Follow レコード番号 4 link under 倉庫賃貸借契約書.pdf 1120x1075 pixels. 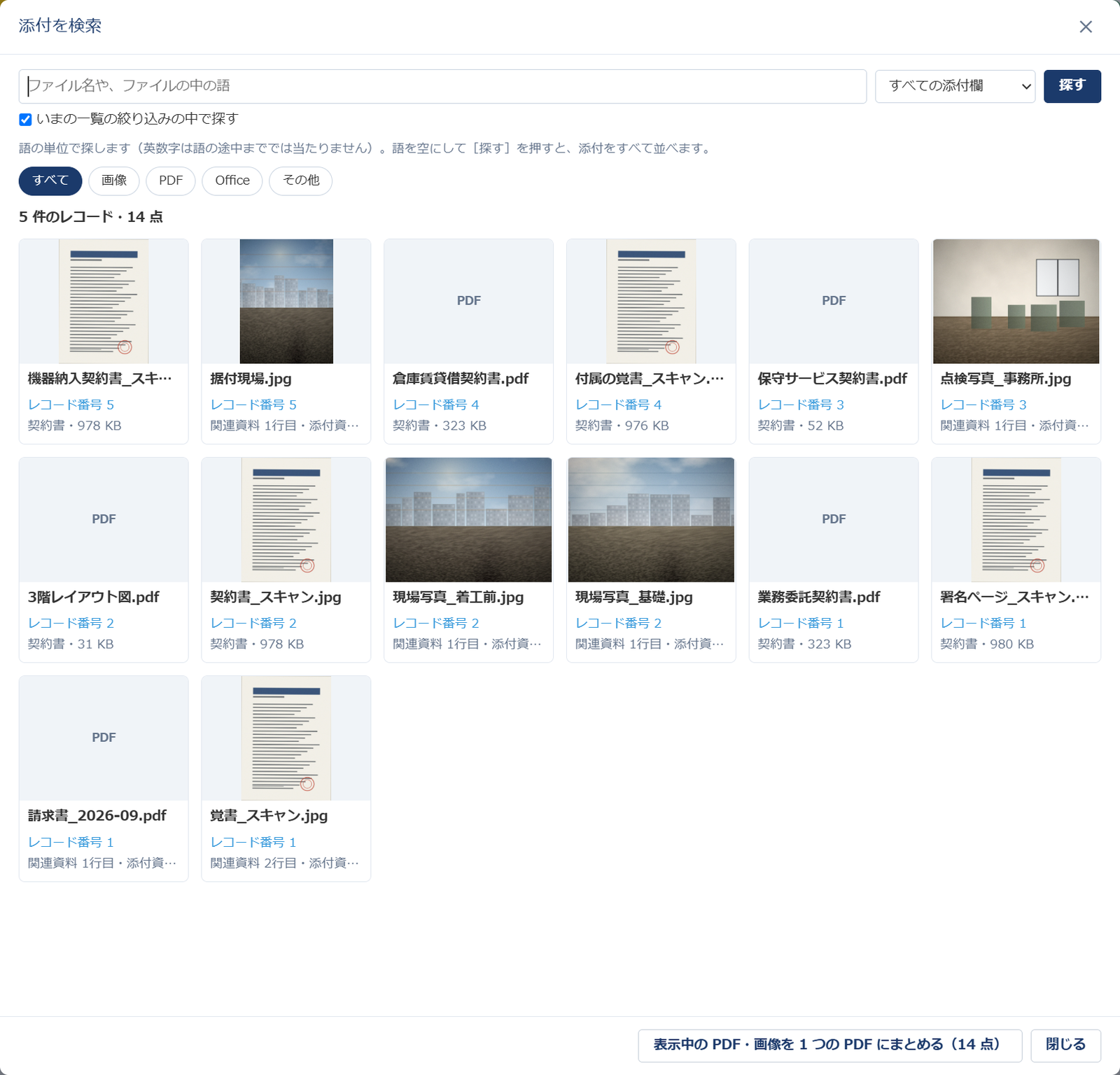[x=436, y=405]
